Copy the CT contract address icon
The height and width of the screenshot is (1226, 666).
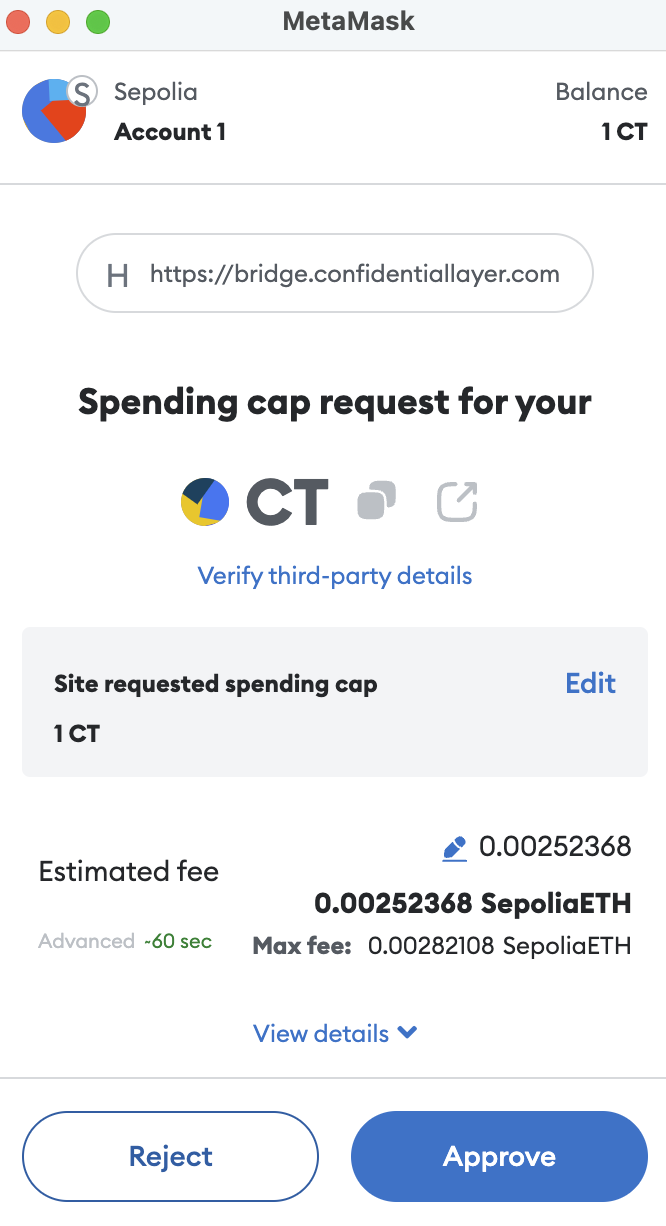(376, 502)
